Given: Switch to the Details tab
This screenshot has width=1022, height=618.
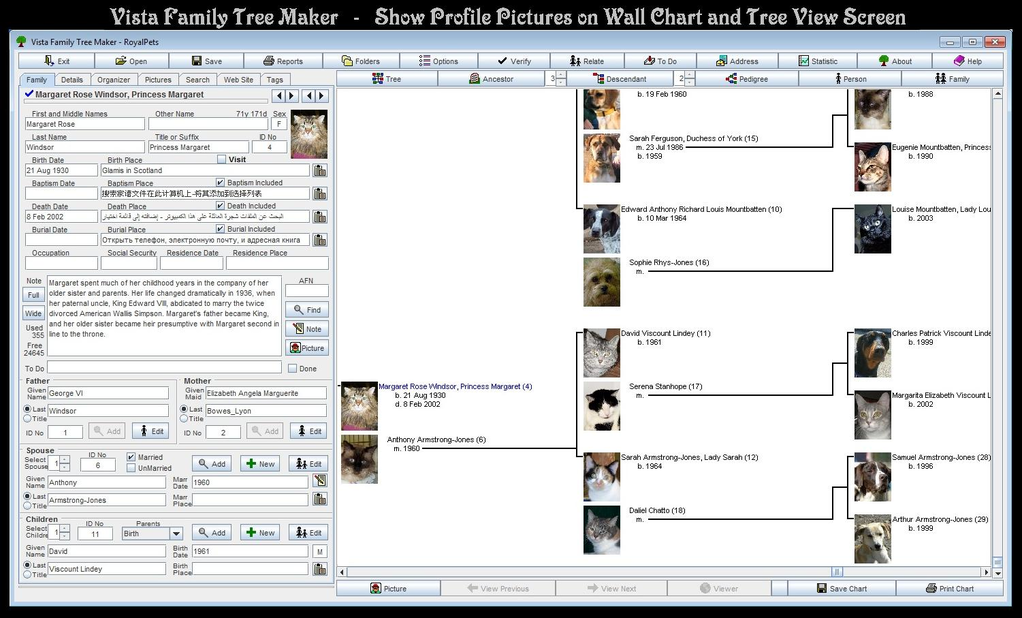Looking at the screenshot, I should coord(72,80).
